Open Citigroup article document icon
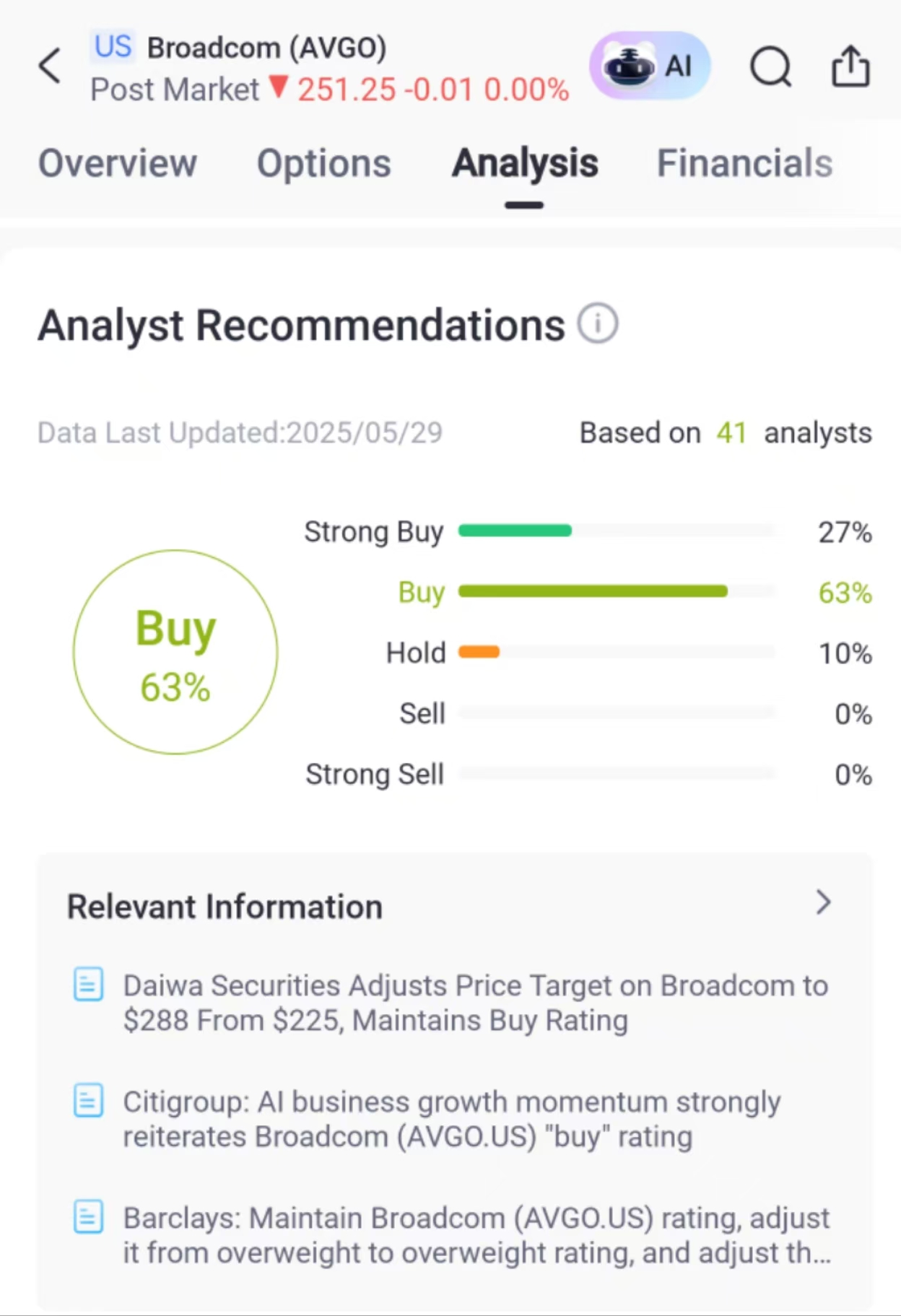Viewport: 901px width, 1316px height. pyautogui.click(x=88, y=1100)
